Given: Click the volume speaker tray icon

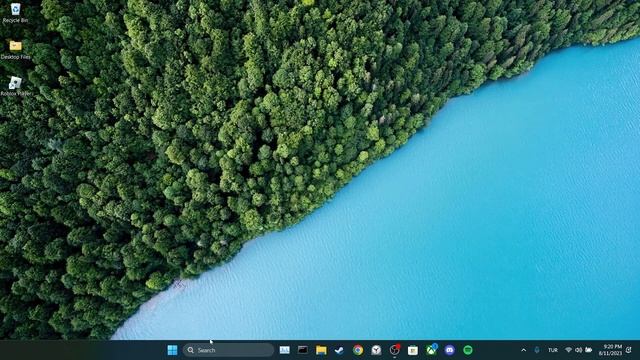Looking at the screenshot, I should pyautogui.click(x=578, y=350).
